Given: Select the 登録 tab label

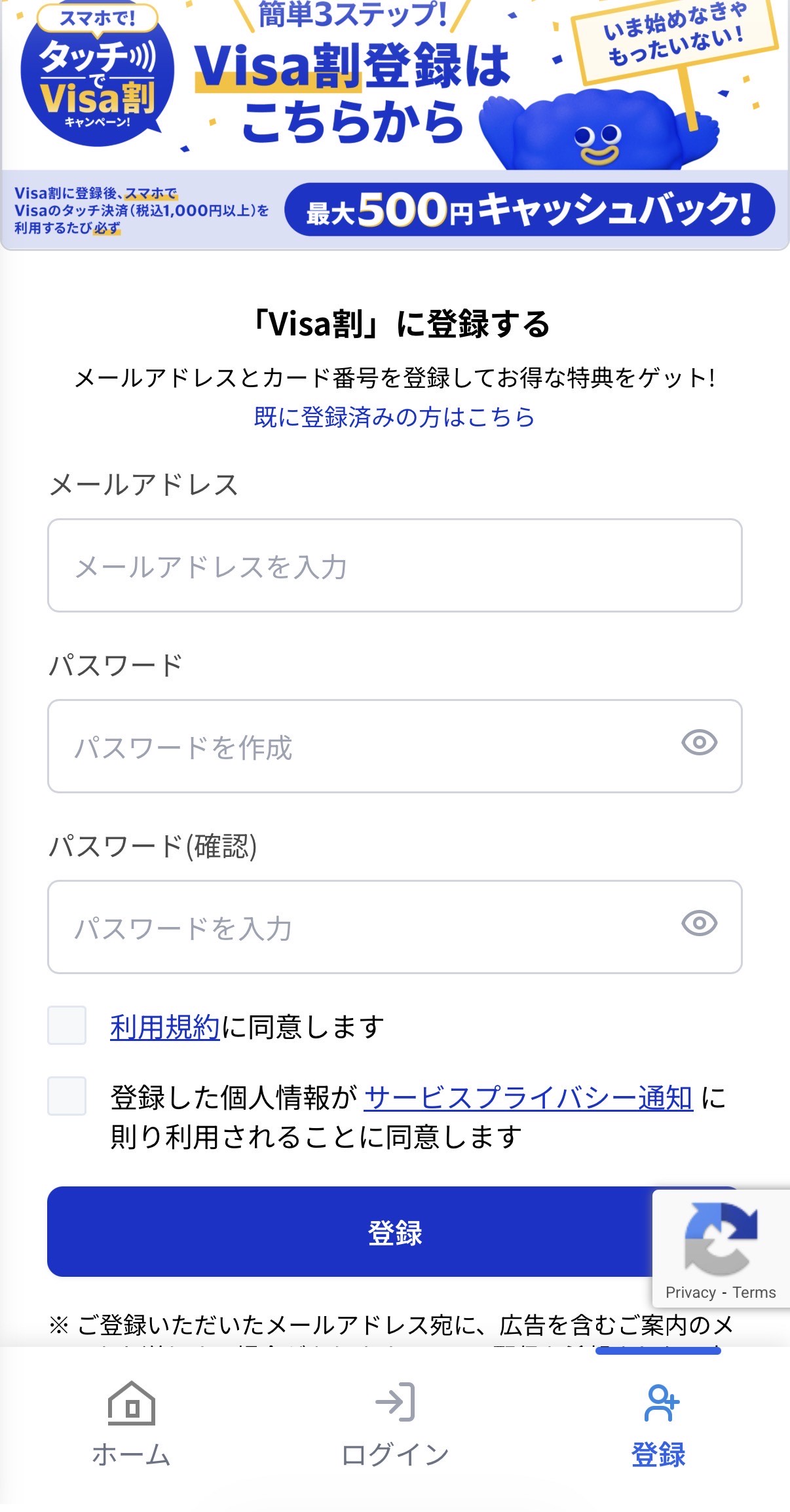Looking at the screenshot, I should click(658, 1454).
